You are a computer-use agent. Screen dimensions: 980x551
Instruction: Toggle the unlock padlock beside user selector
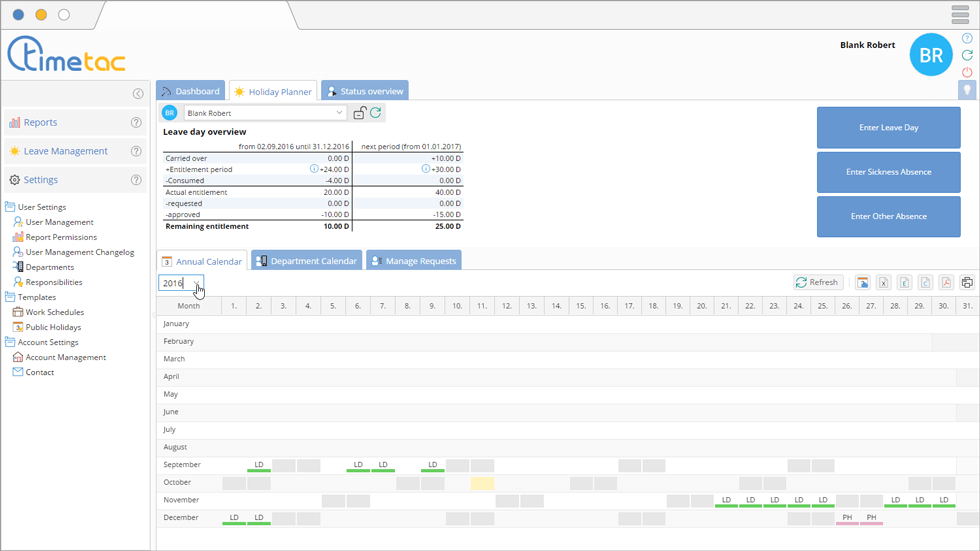pos(359,113)
